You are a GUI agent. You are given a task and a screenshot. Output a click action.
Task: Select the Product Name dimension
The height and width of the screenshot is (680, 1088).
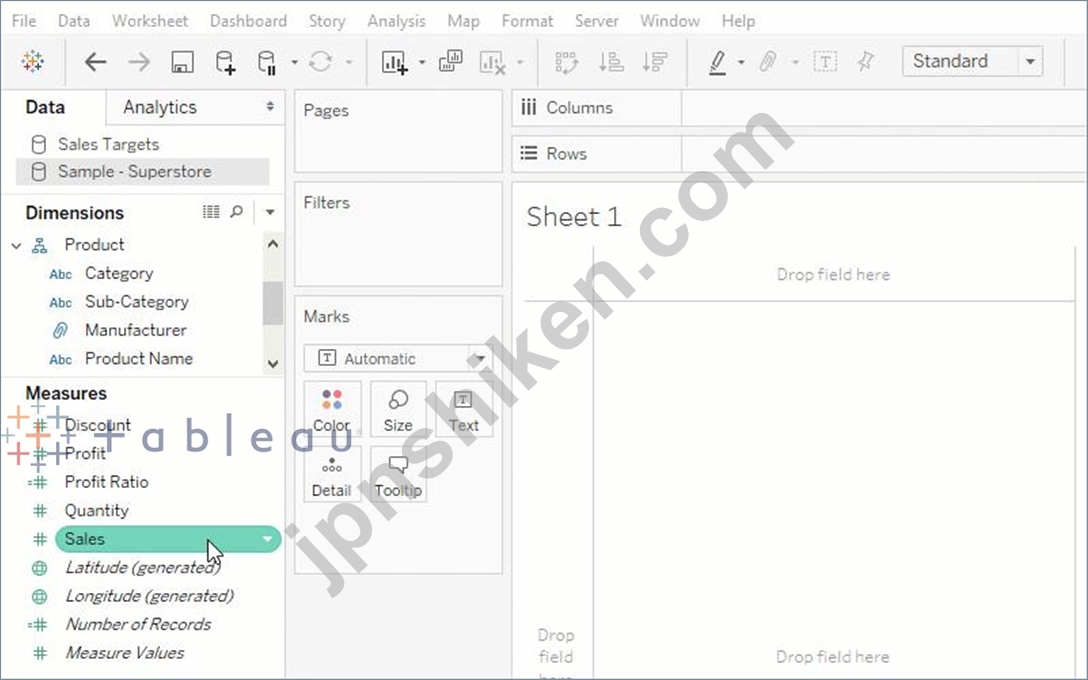[139, 359]
